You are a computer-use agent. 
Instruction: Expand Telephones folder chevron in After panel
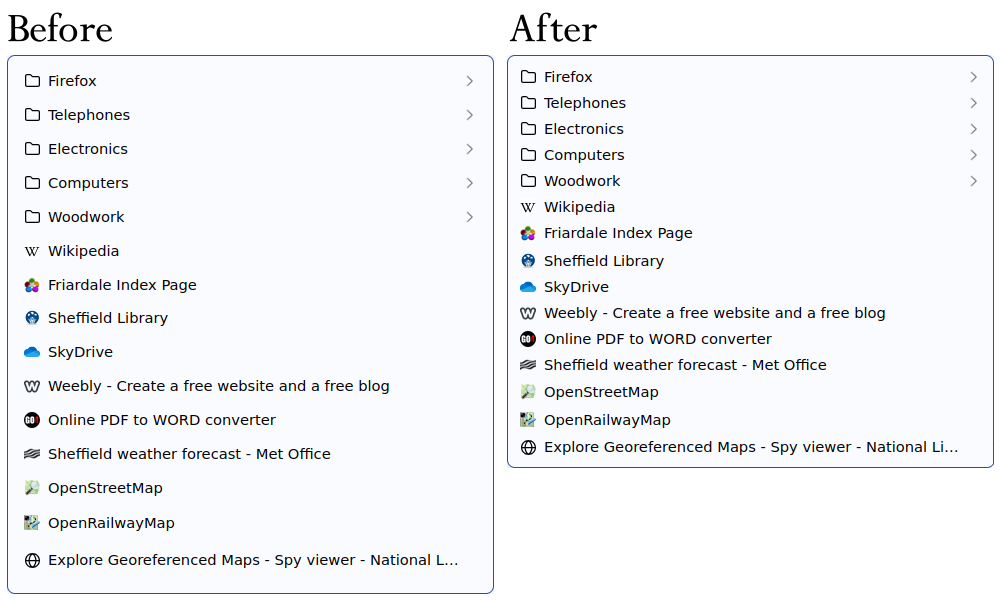pyautogui.click(x=973, y=103)
